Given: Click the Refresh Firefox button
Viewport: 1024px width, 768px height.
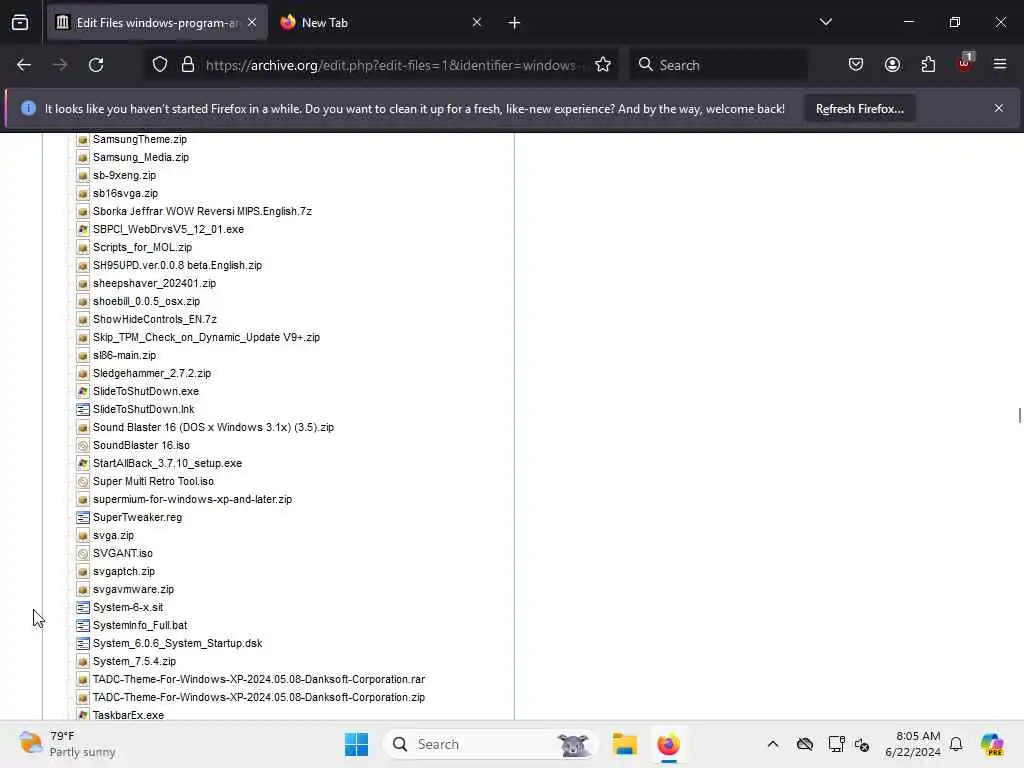Looking at the screenshot, I should point(859,109).
